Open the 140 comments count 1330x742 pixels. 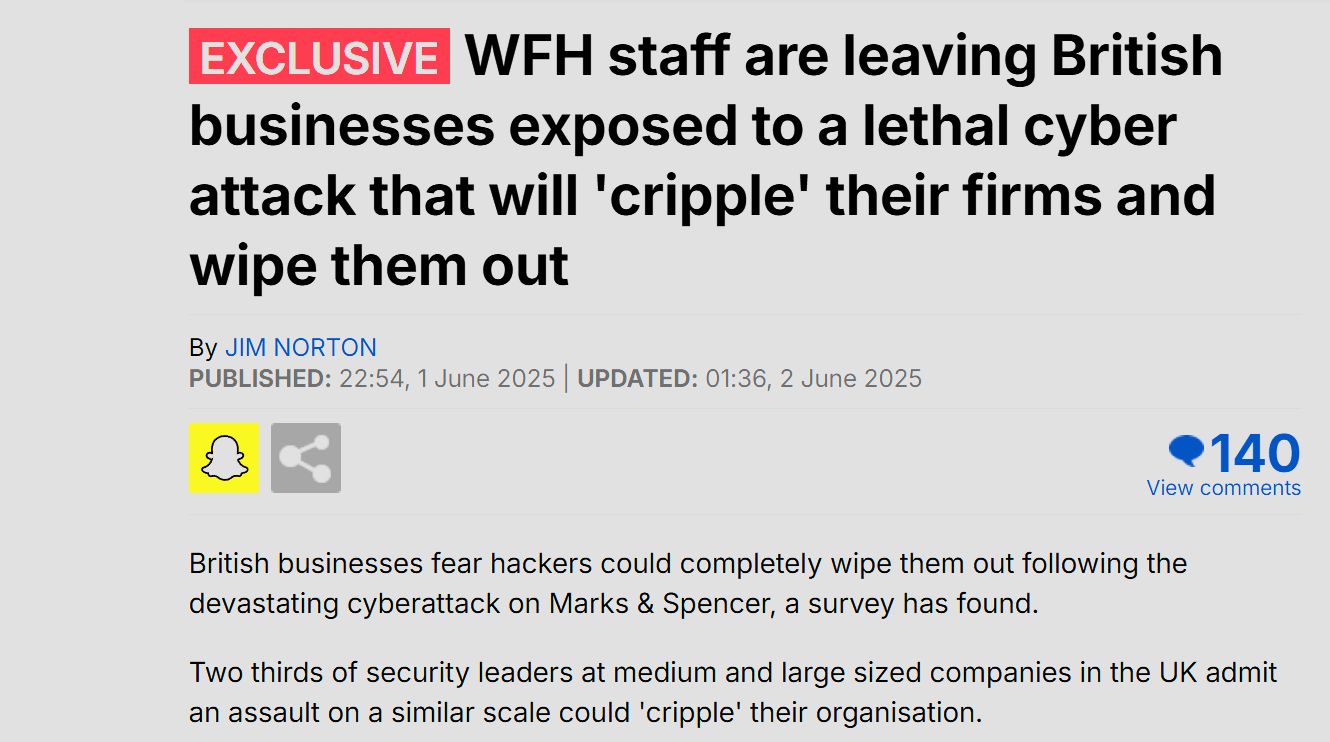[x=1255, y=453]
